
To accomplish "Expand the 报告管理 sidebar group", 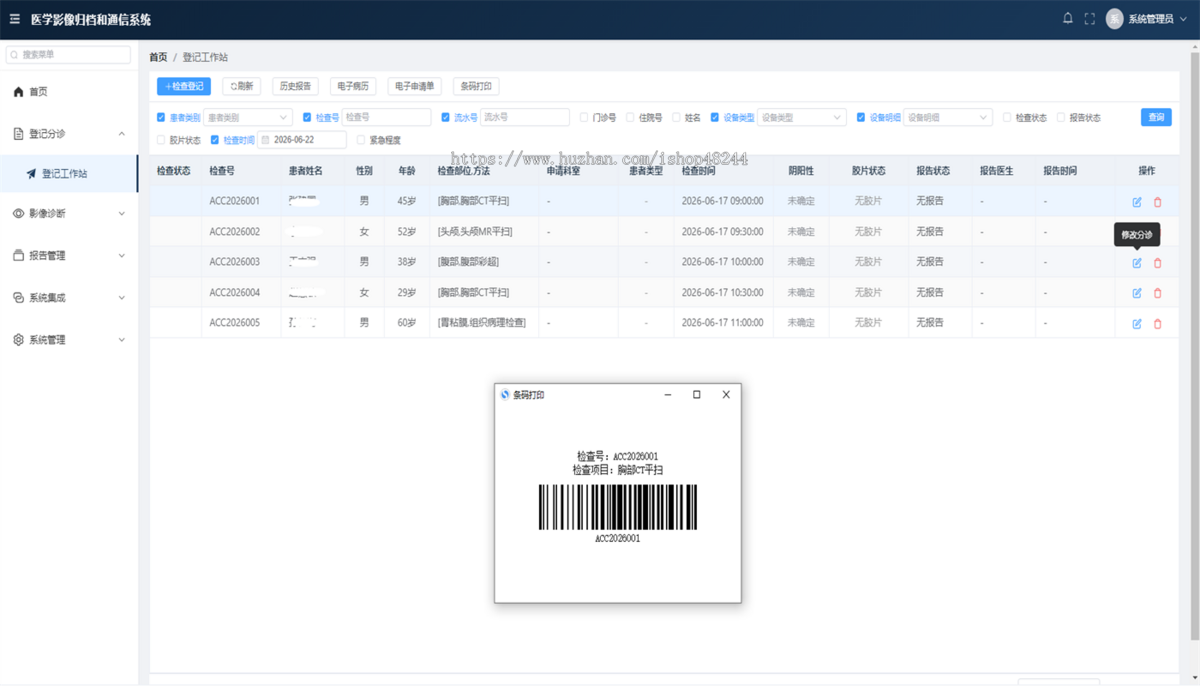I will tap(122, 256).
